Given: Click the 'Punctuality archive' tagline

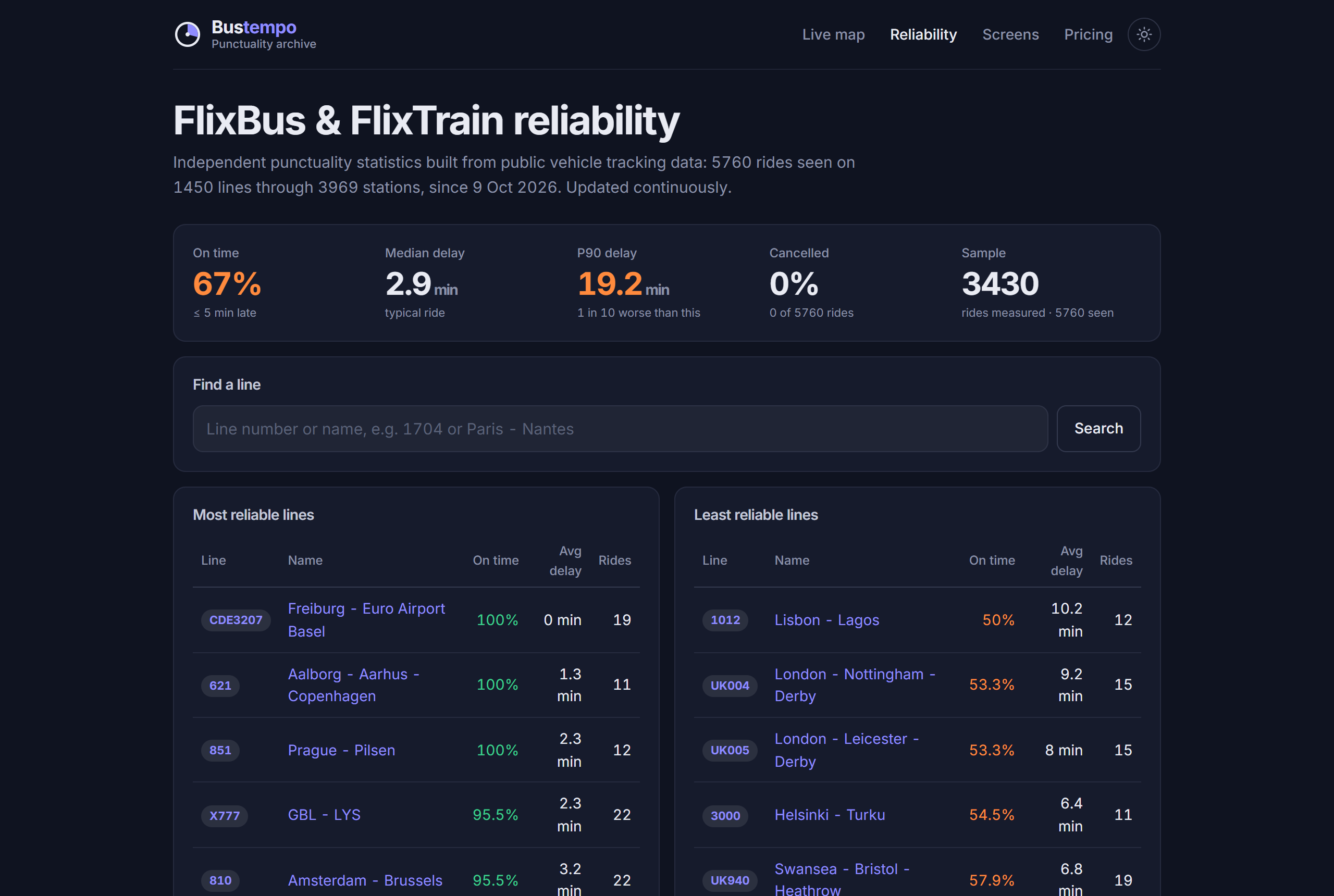Looking at the screenshot, I should [x=264, y=44].
